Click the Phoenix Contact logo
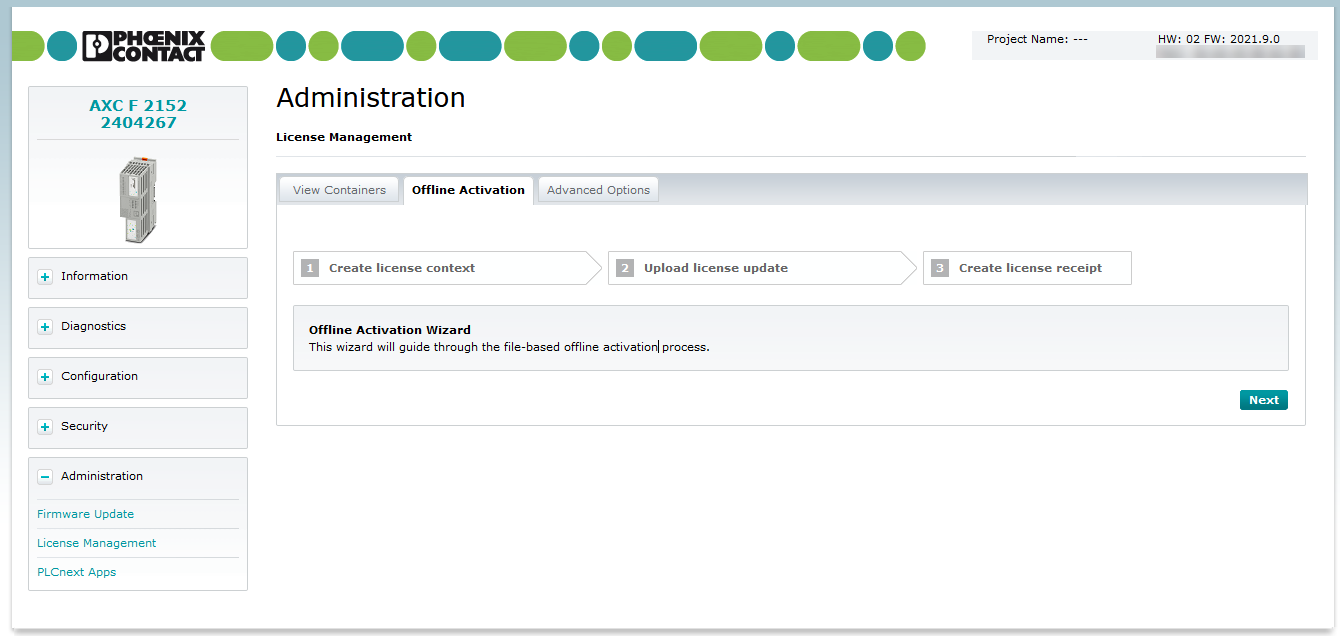Image resolution: width=1340 pixels, height=637 pixels. (143, 46)
